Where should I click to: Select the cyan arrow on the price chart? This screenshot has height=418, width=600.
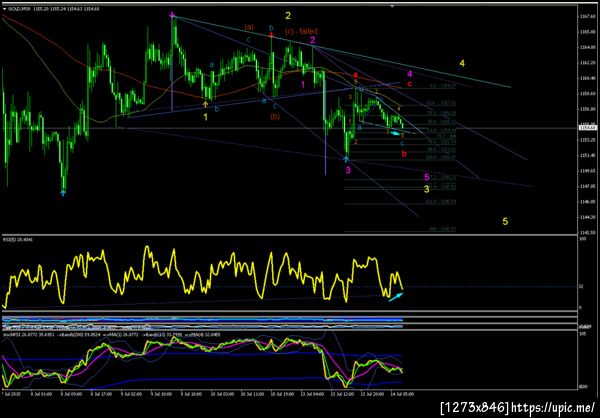tap(397, 133)
